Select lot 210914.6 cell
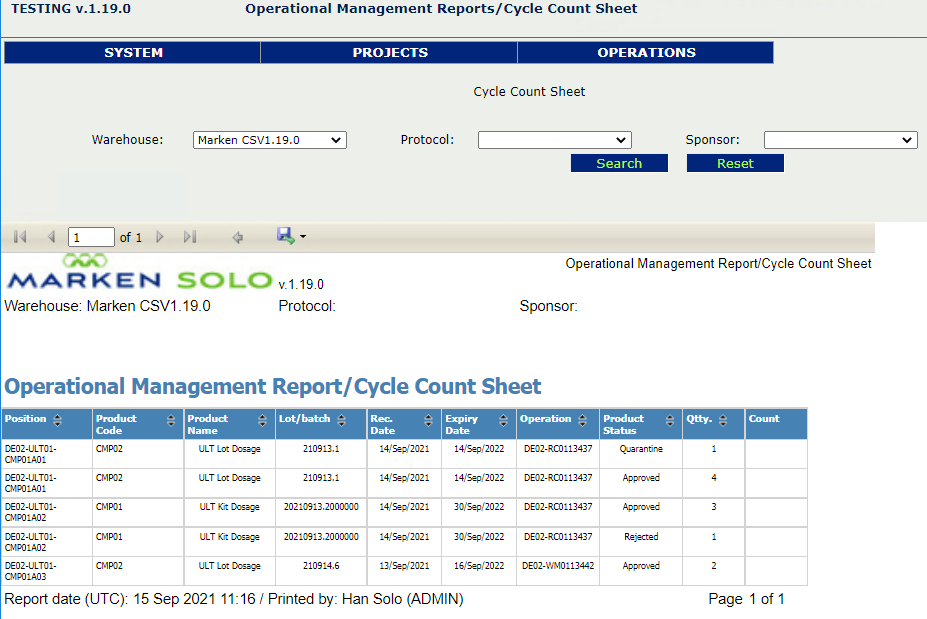The height and width of the screenshot is (619, 927). point(321,571)
